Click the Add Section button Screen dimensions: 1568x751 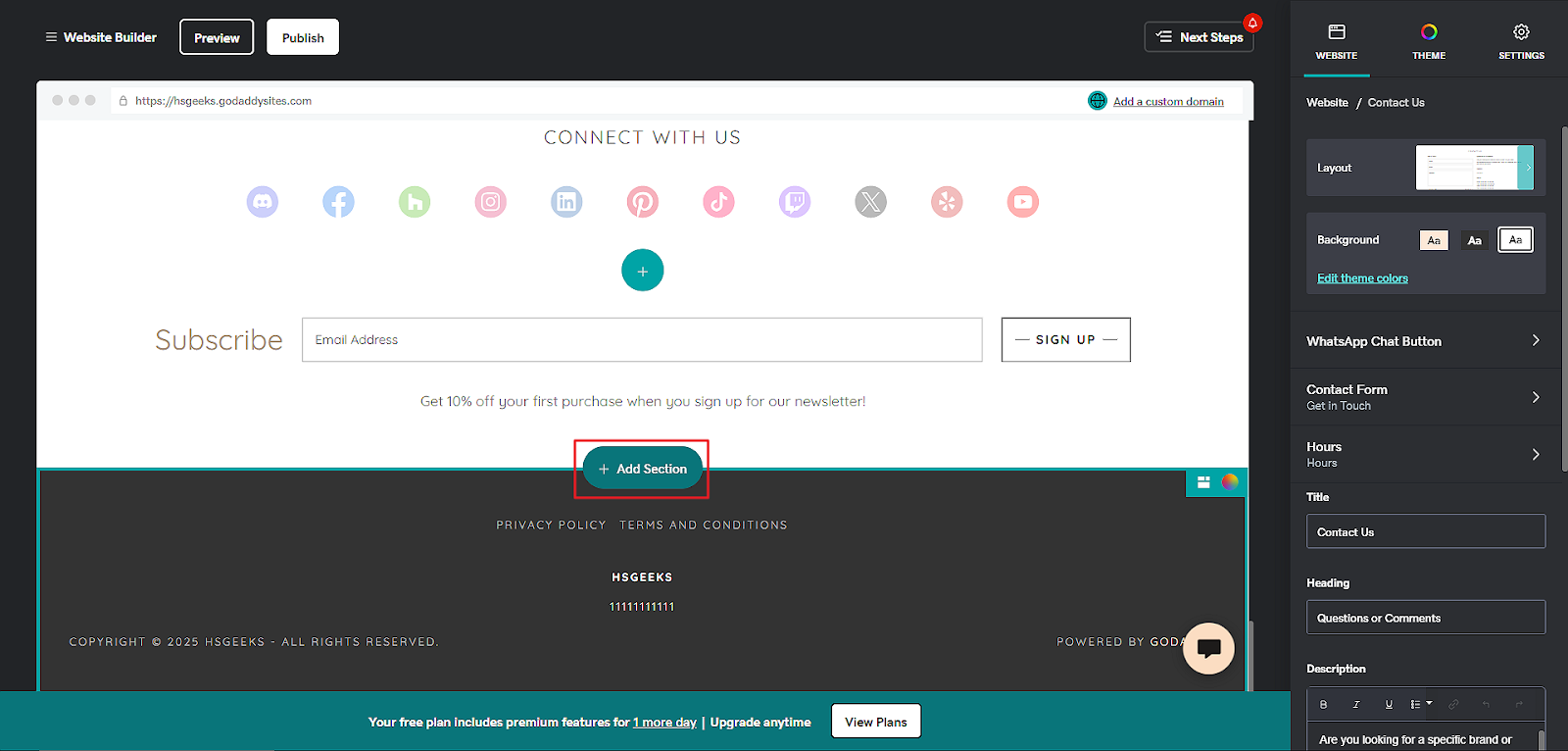643,469
